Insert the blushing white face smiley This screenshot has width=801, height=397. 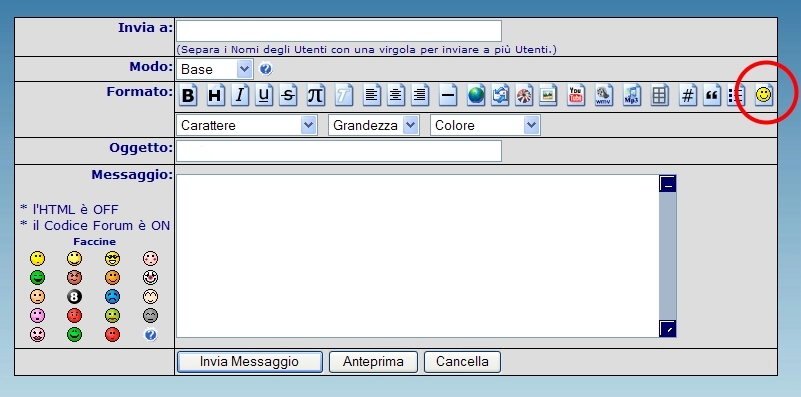pos(150,259)
